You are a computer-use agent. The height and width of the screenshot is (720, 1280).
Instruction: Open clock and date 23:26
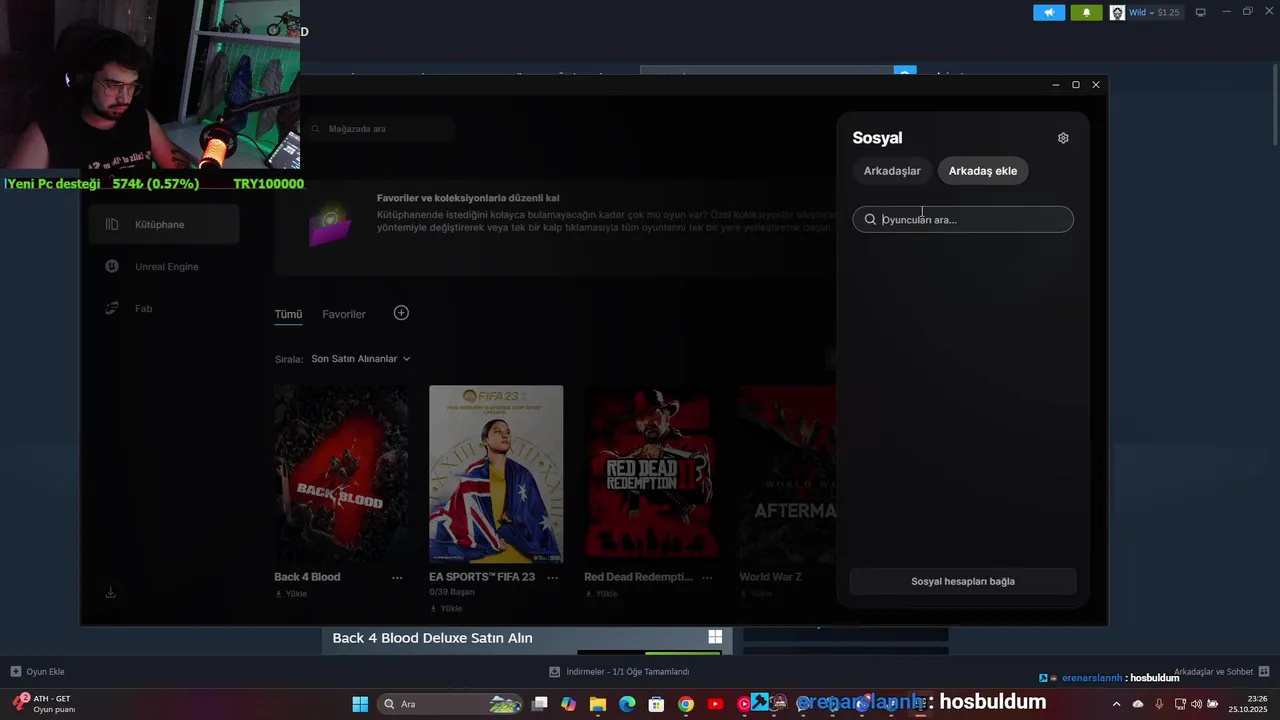tap(1248, 704)
